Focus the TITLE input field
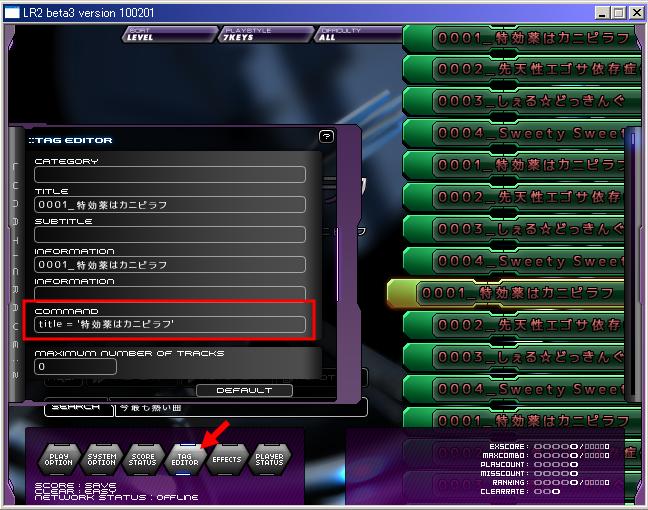The height and width of the screenshot is (510, 648). tap(170, 205)
